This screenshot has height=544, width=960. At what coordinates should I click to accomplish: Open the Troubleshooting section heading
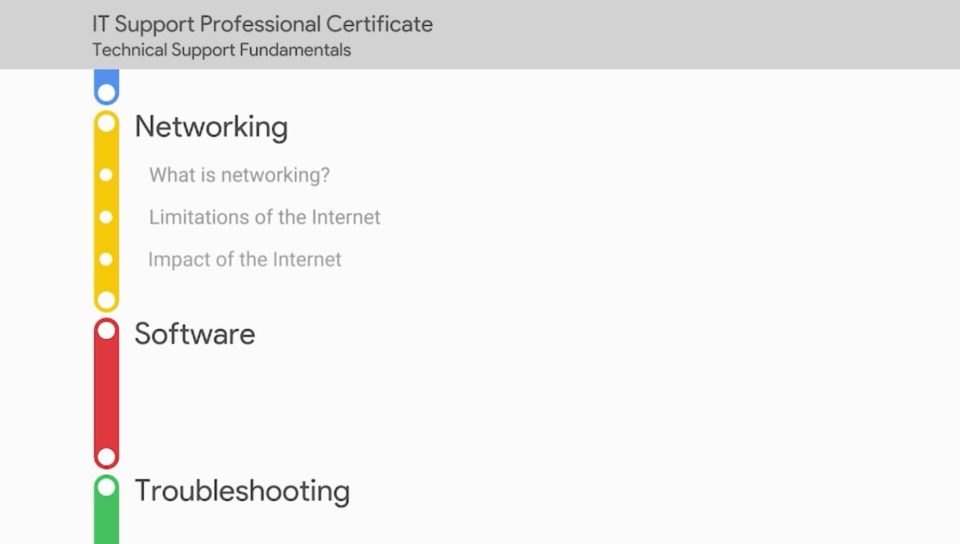[242, 491]
